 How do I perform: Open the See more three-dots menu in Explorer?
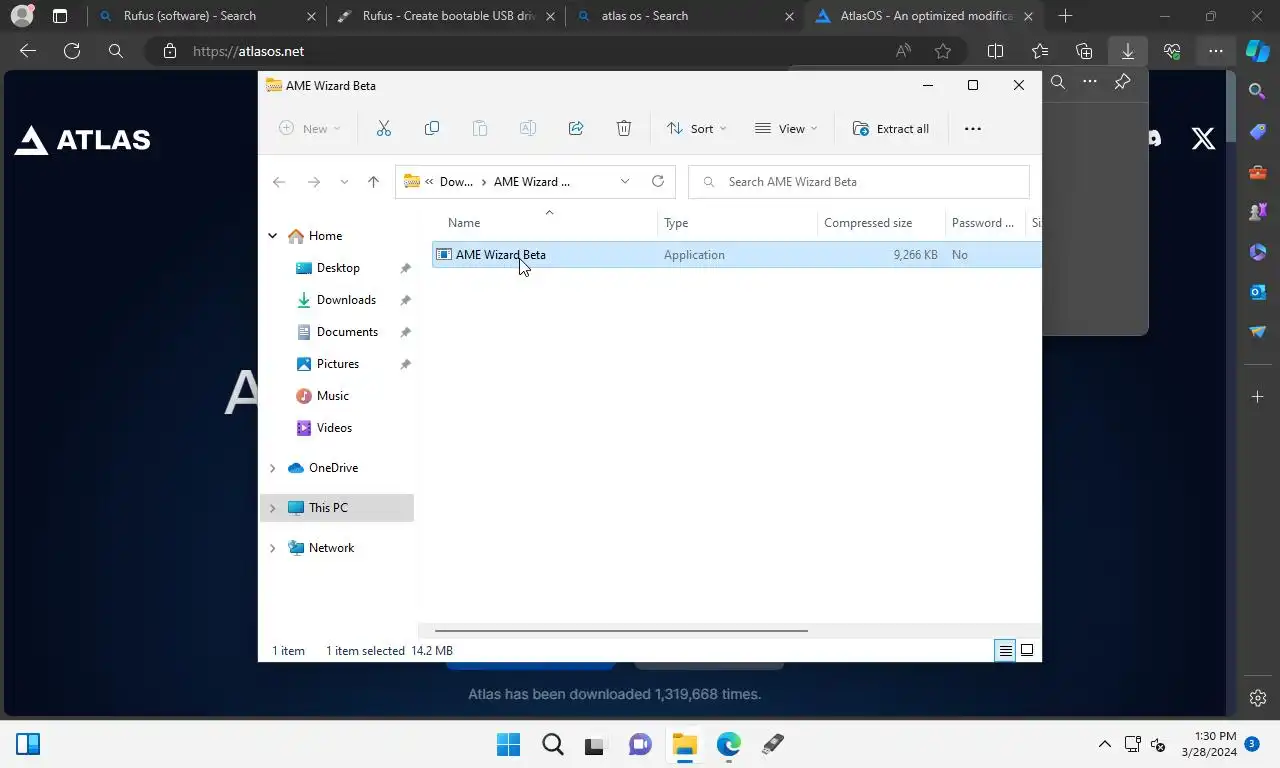click(972, 128)
